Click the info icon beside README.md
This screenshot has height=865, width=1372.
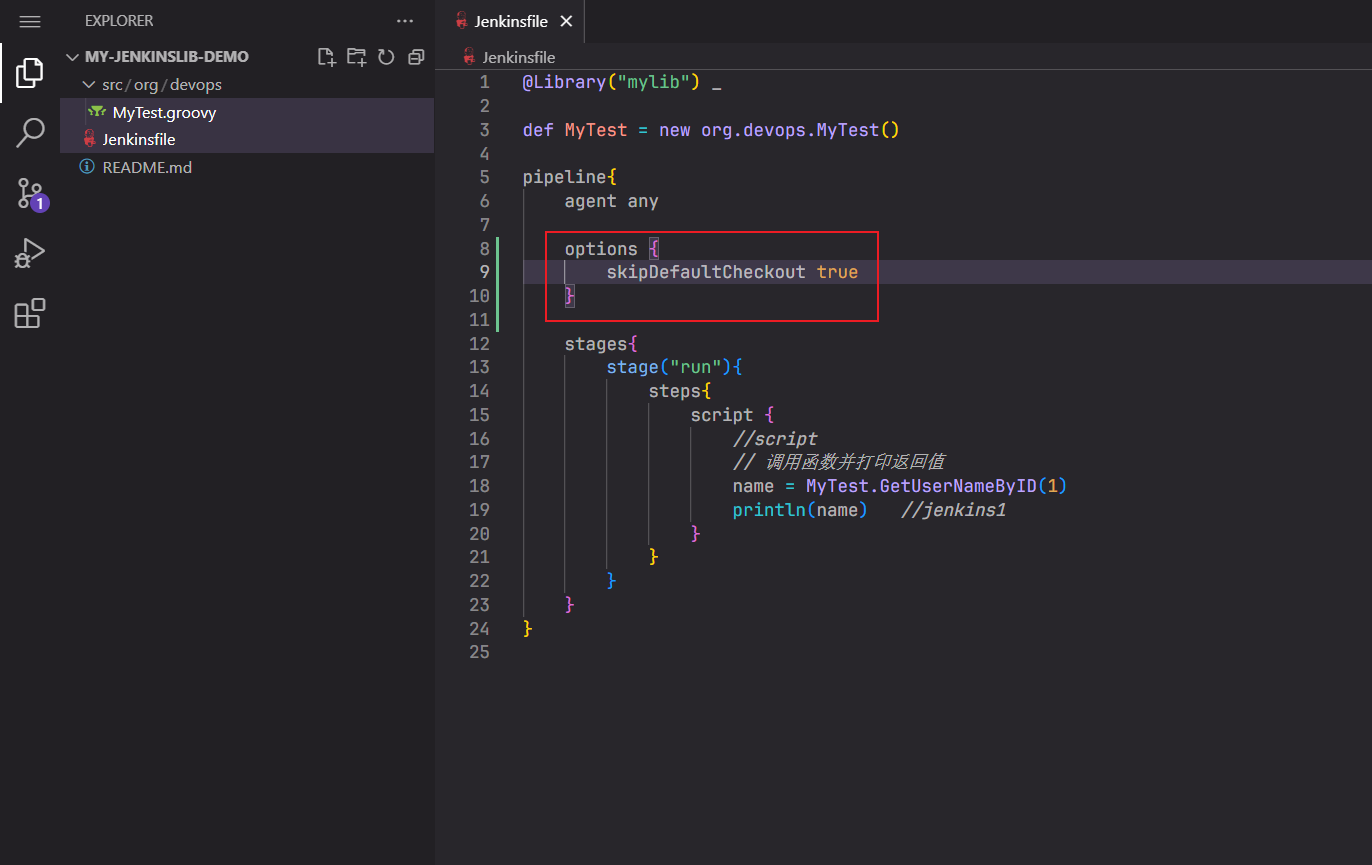tap(87, 167)
